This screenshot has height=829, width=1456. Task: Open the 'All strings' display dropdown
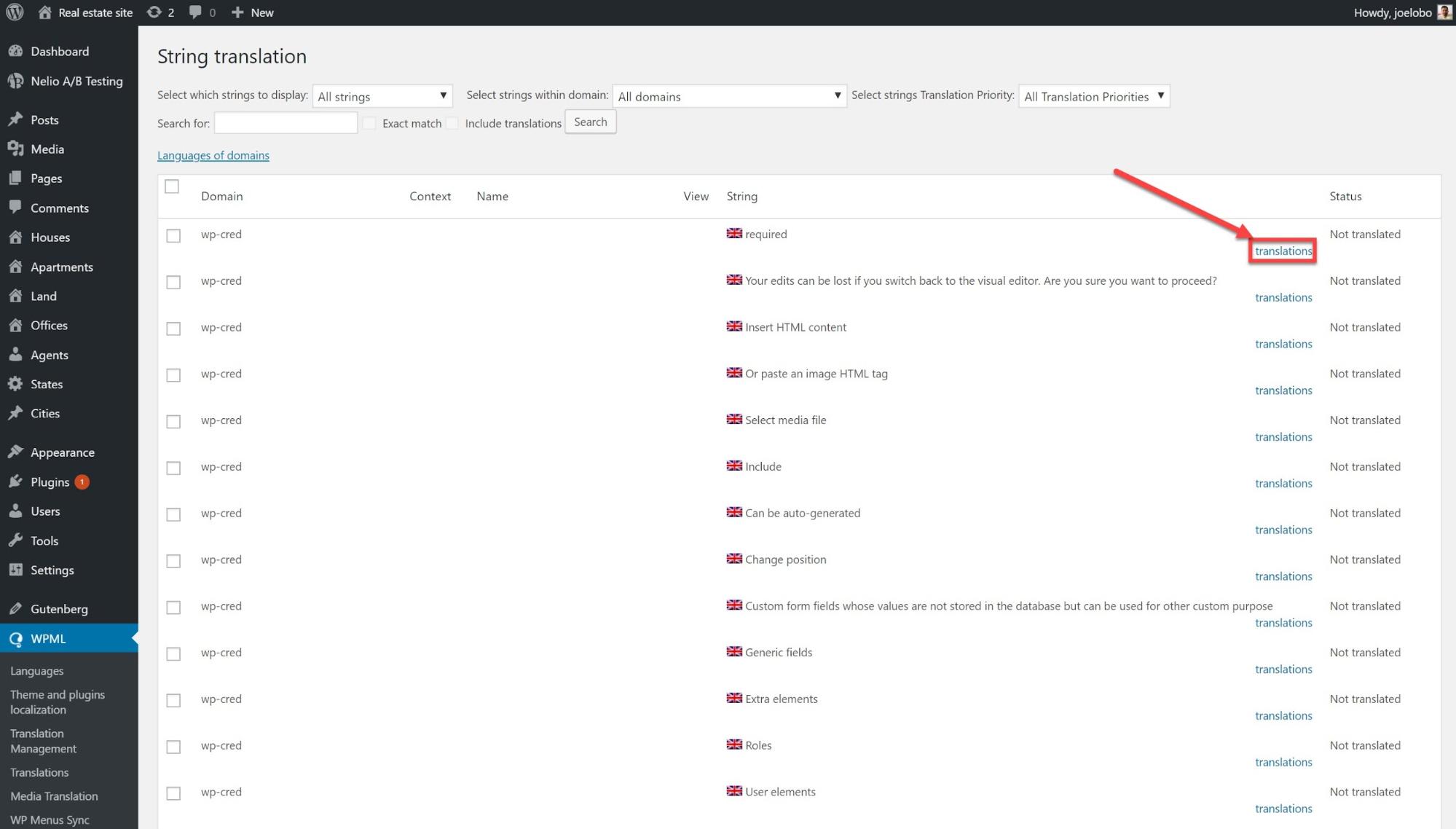382,96
